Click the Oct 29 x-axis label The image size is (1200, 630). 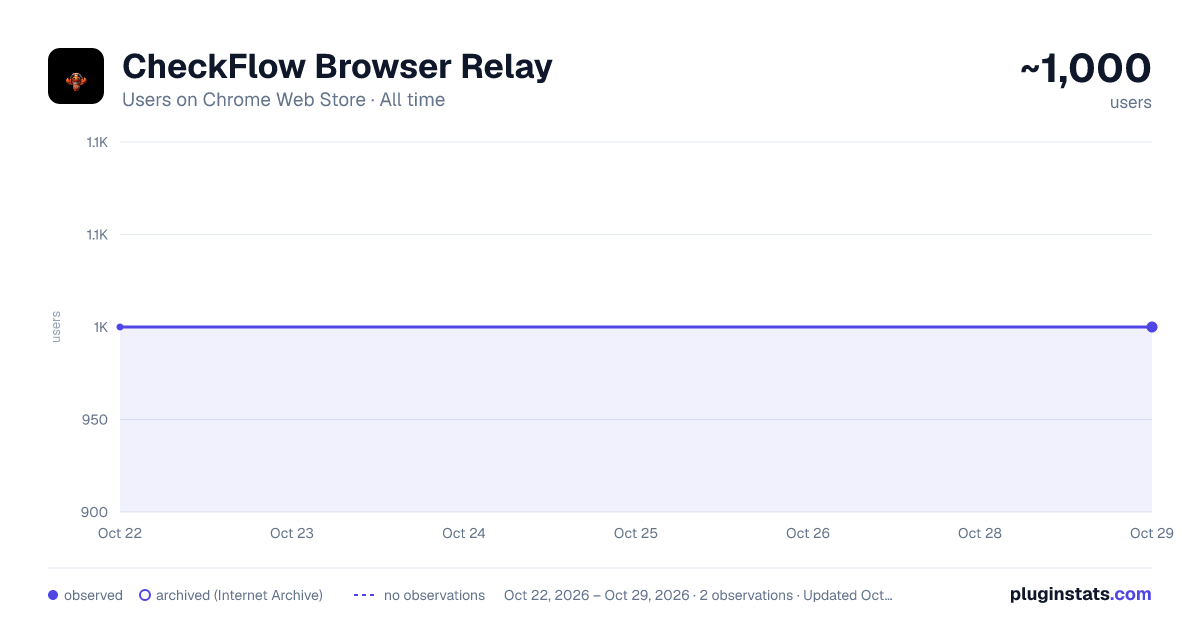click(x=1152, y=533)
